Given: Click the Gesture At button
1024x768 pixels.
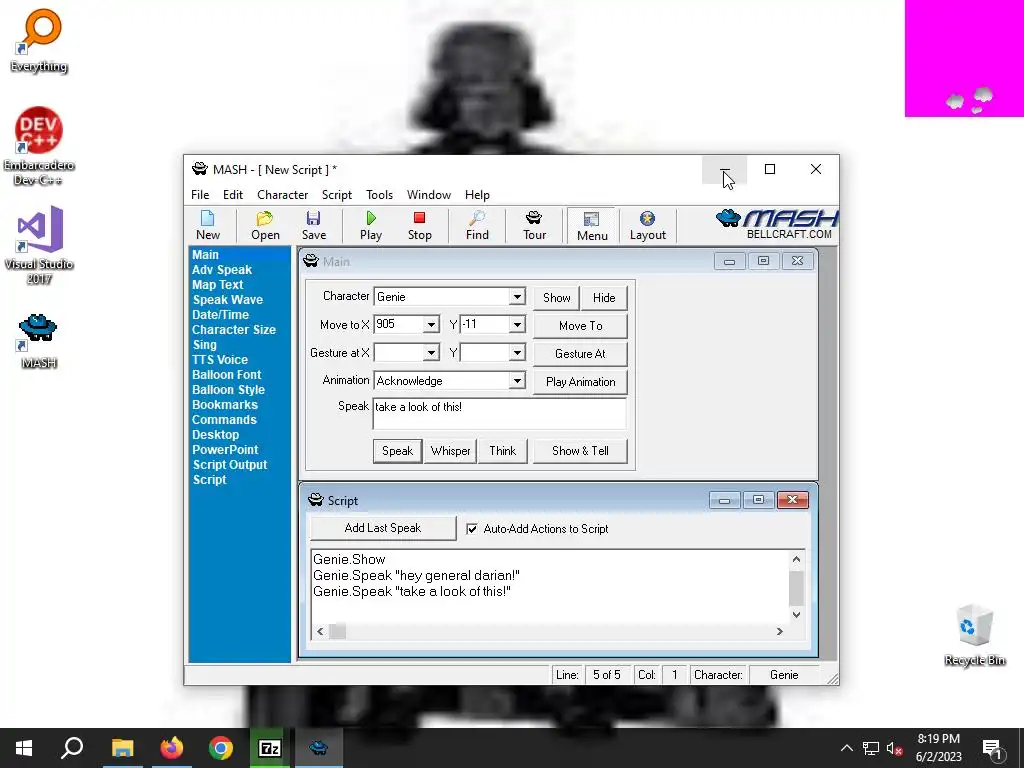Looking at the screenshot, I should click(x=581, y=353).
